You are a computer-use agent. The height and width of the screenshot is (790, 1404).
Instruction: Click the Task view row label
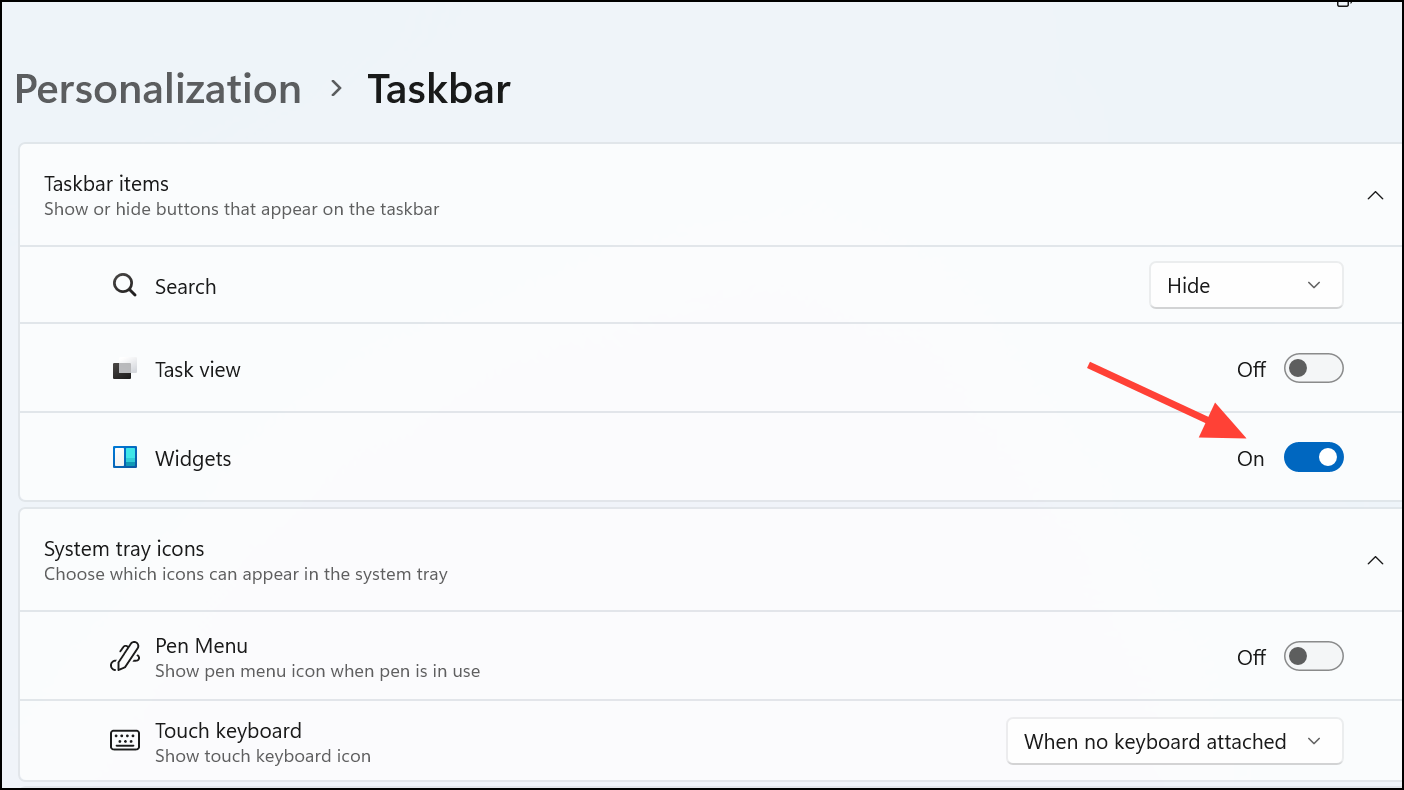197,368
